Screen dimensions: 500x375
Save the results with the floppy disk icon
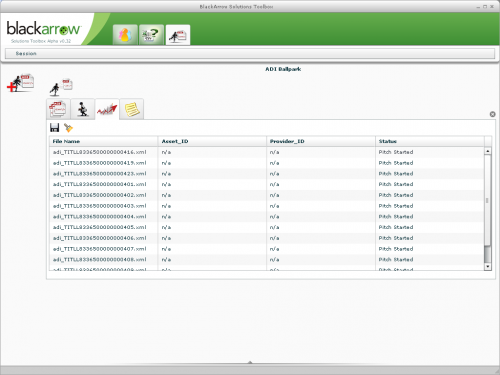point(54,127)
